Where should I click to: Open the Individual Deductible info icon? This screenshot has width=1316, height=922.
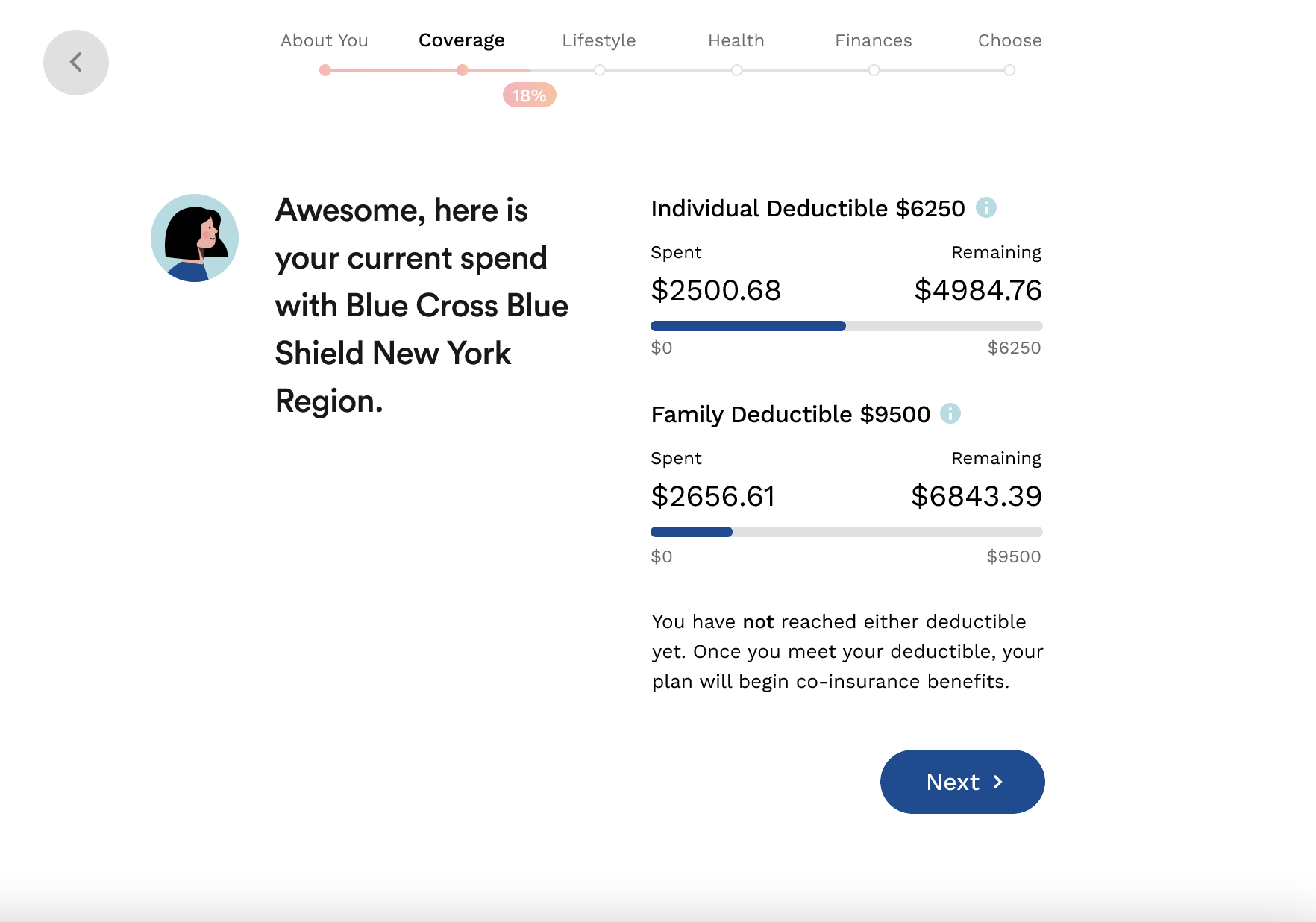click(x=986, y=207)
